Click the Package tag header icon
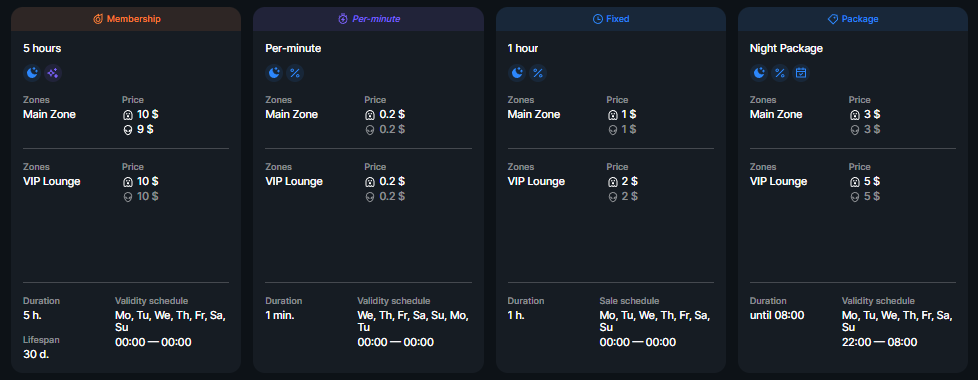This screenshot has height=380, width=978. point(833,19)
